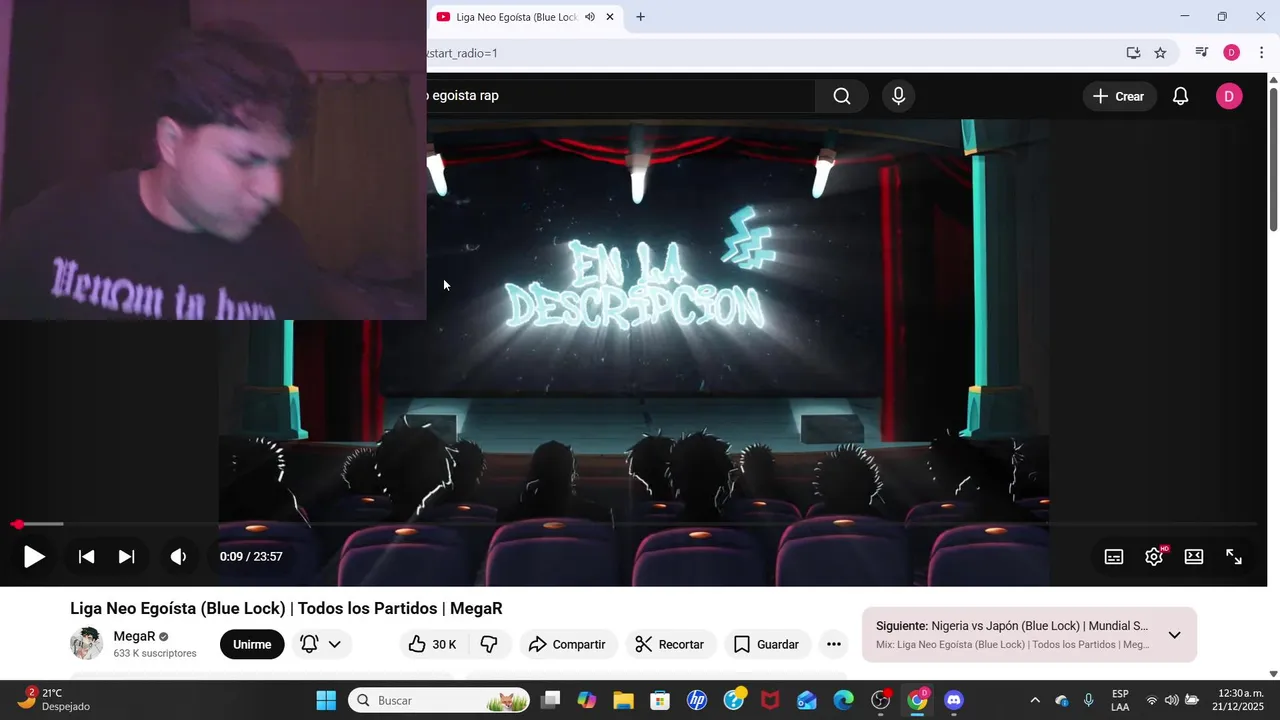Open the player settings gear
This screenshot has height=720, width=1280.
(1154, 557)
